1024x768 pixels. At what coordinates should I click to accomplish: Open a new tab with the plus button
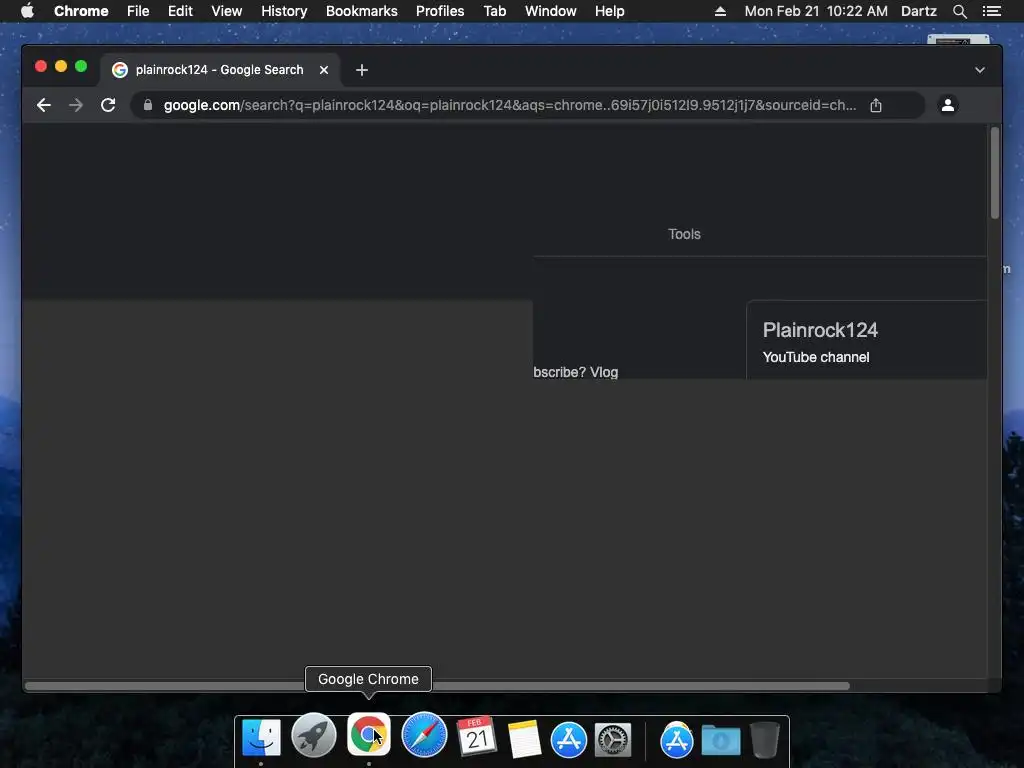[362, 70]
